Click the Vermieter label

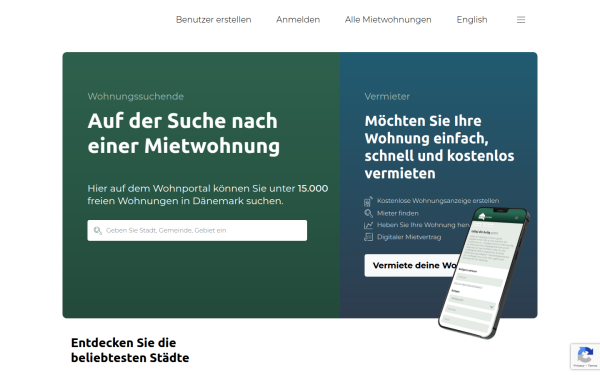pos(387,96)
